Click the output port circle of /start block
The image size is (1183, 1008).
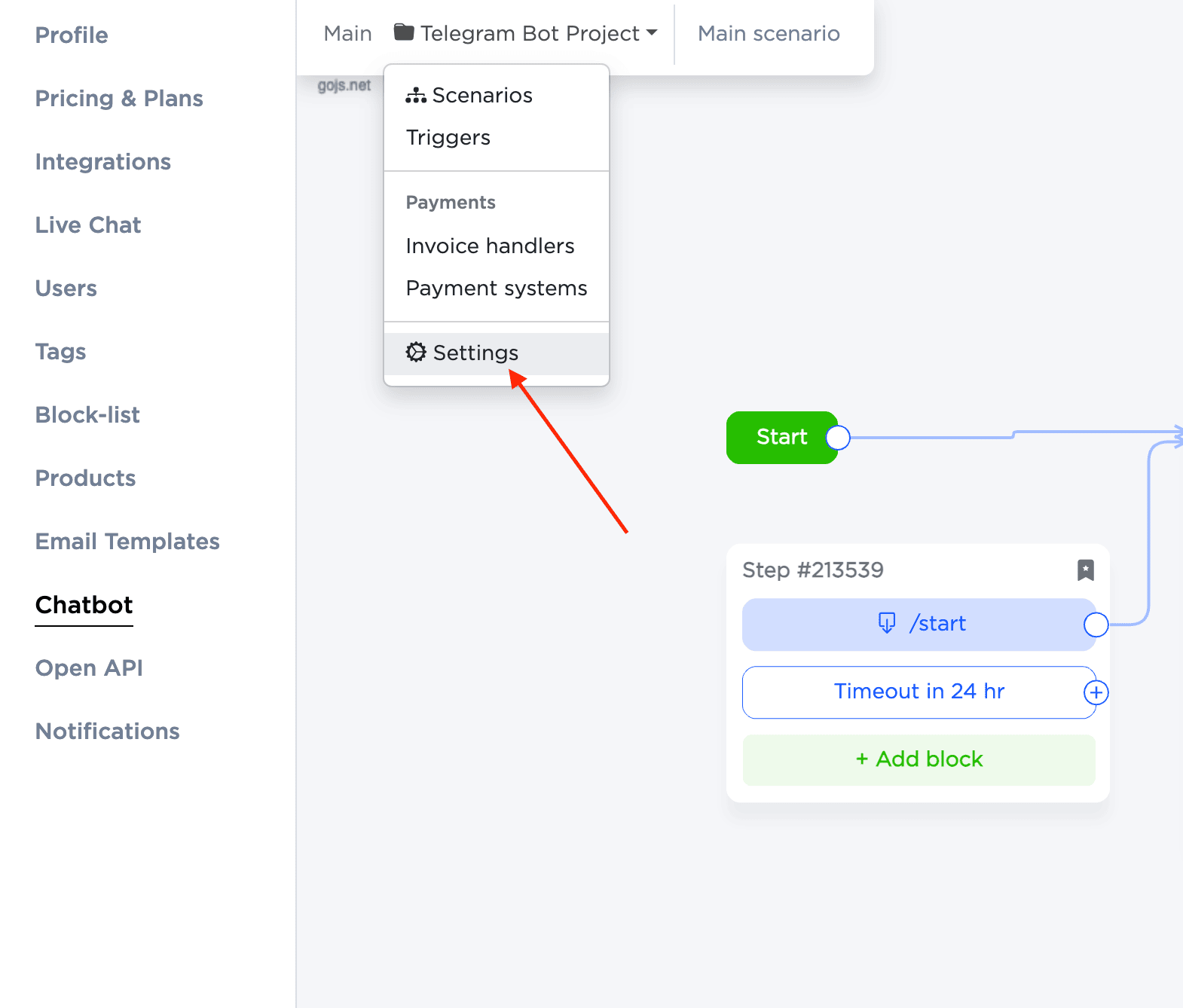(1096, 625)
